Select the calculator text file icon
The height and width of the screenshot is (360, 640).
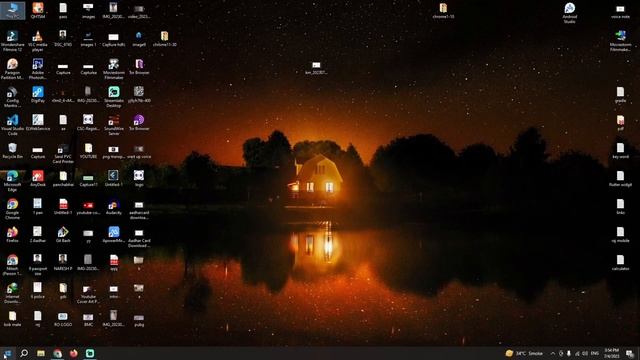[620, 262]
